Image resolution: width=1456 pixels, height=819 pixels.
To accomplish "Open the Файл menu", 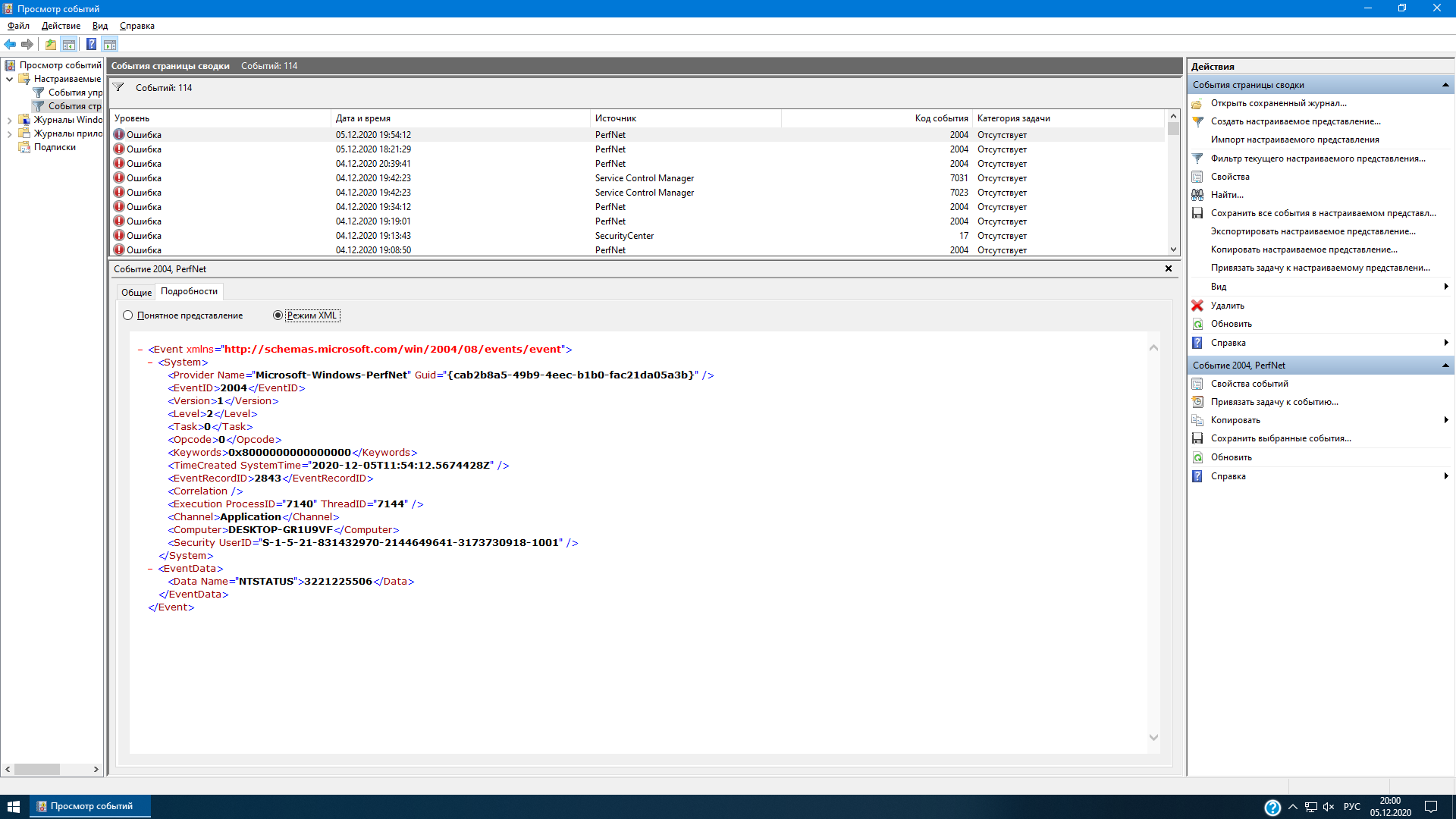I will [19, 26].
